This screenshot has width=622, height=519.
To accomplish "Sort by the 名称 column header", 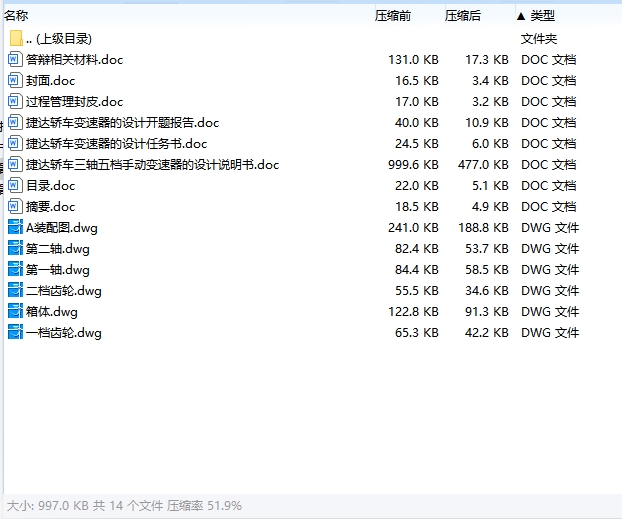I will tap(16, 16).
